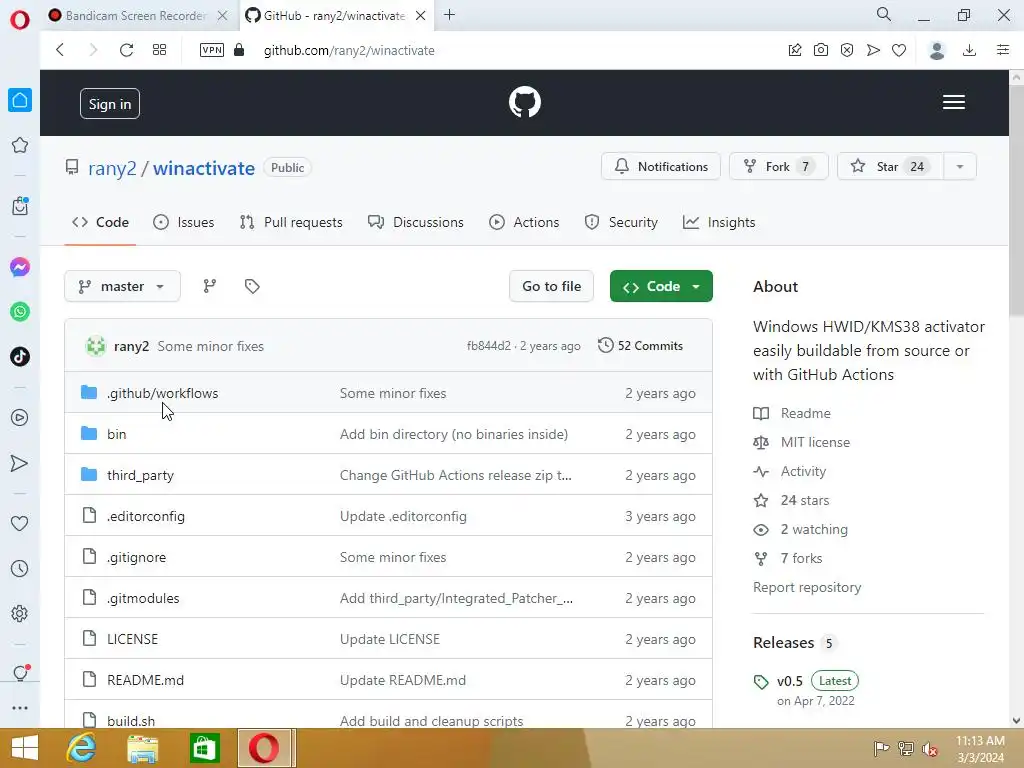This screenshot has height=768, width=1024.
Task: Open the profile account icon
Action: [937, 50]
